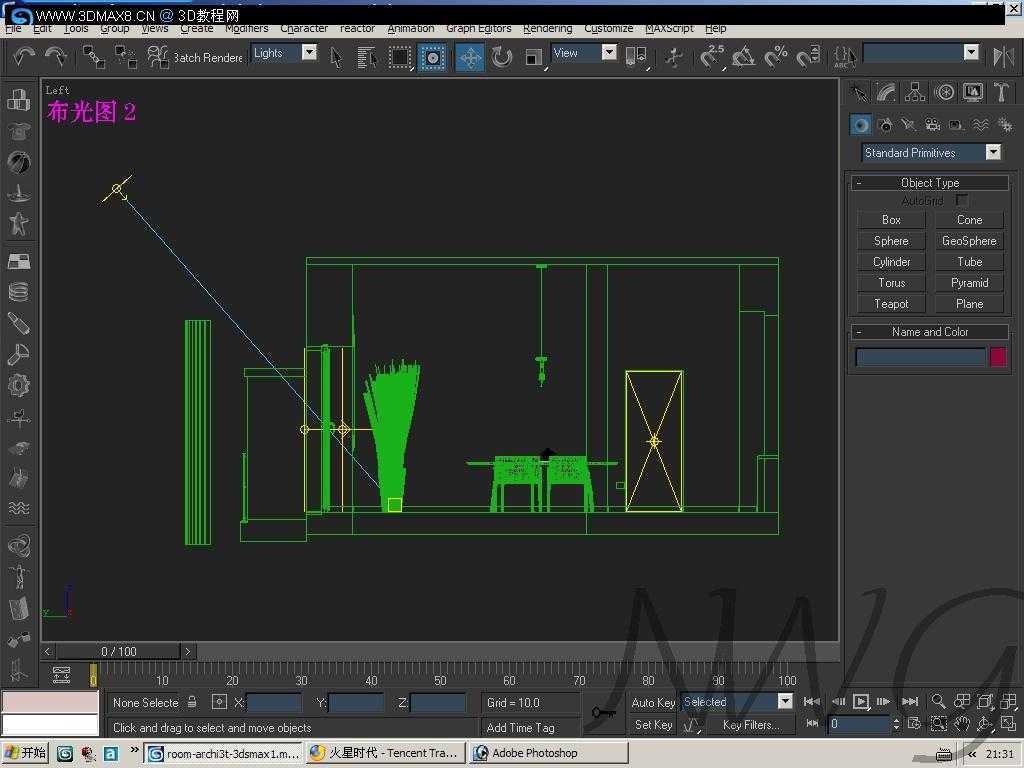Open the Graph Editors menu

[478, 29]
